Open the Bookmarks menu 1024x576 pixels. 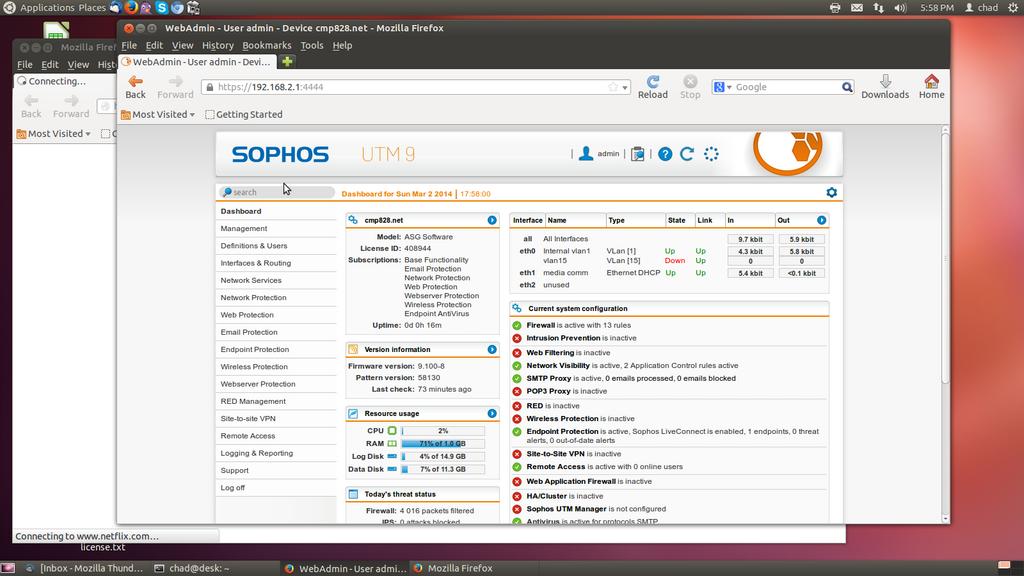266,45
